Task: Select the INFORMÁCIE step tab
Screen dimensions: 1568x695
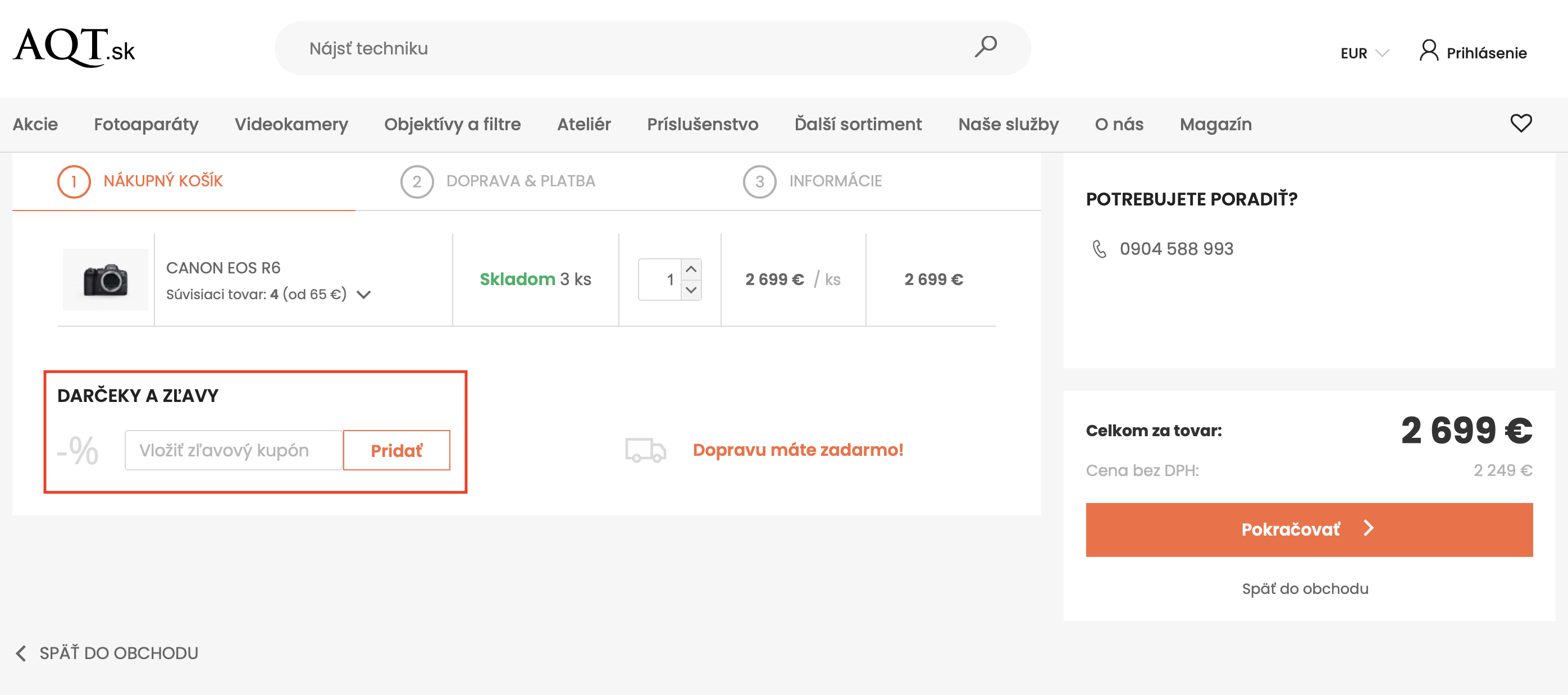Action: coord(835,181)
